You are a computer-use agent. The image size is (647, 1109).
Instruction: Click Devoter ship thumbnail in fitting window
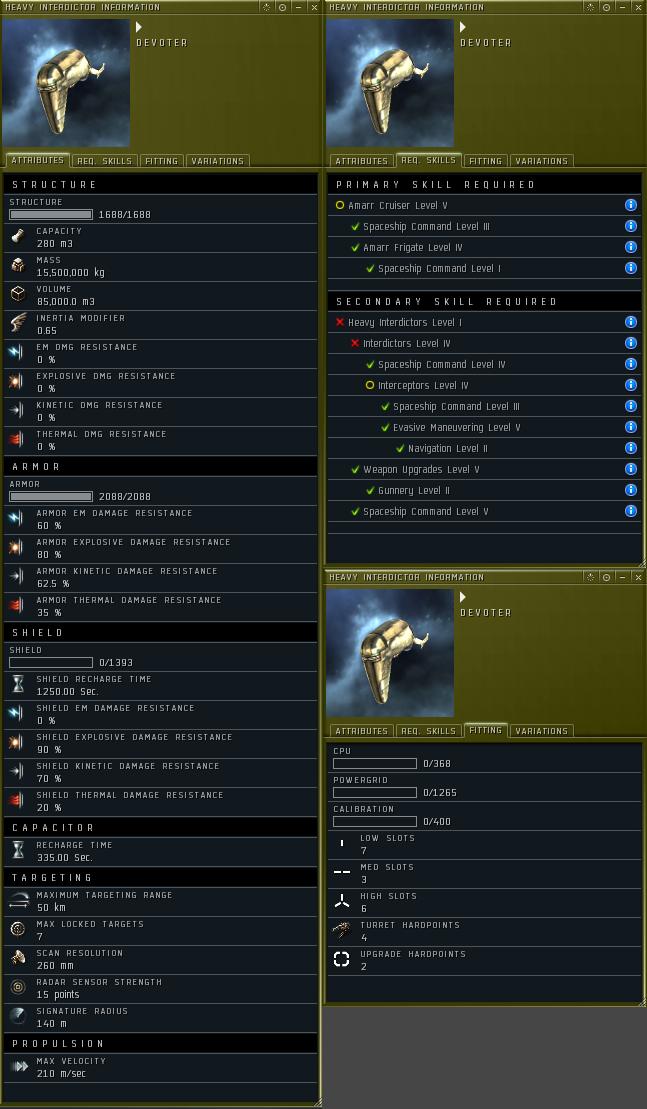(x=390, y=653)
